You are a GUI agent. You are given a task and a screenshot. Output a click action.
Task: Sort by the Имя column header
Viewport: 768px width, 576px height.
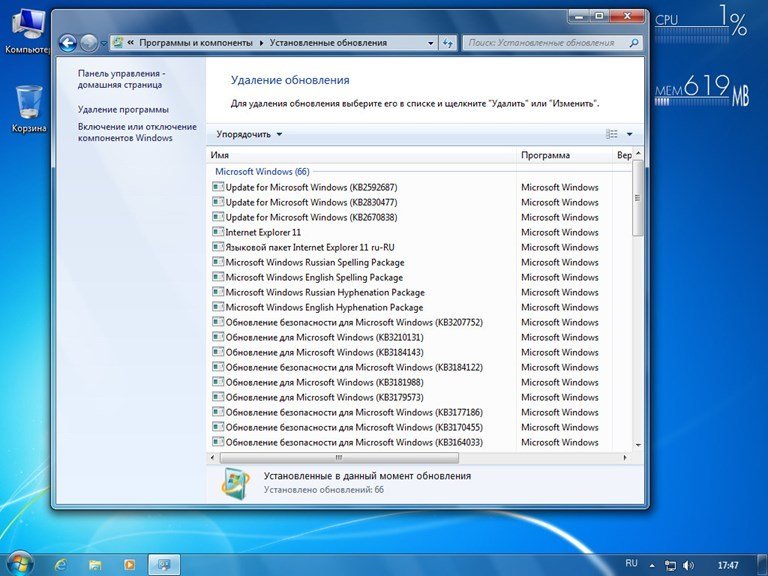[x=361, y=155]
